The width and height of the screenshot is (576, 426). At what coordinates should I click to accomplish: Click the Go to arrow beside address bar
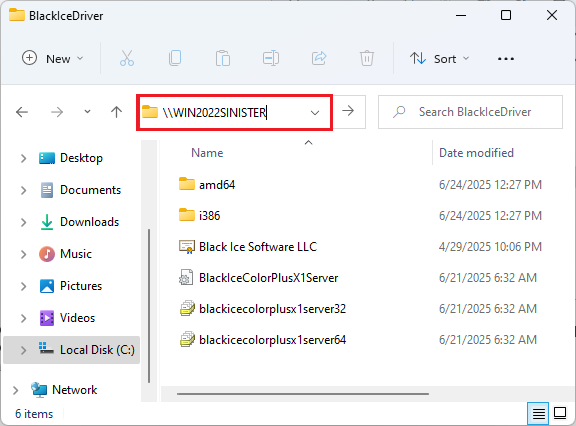(x=348, y=111)
